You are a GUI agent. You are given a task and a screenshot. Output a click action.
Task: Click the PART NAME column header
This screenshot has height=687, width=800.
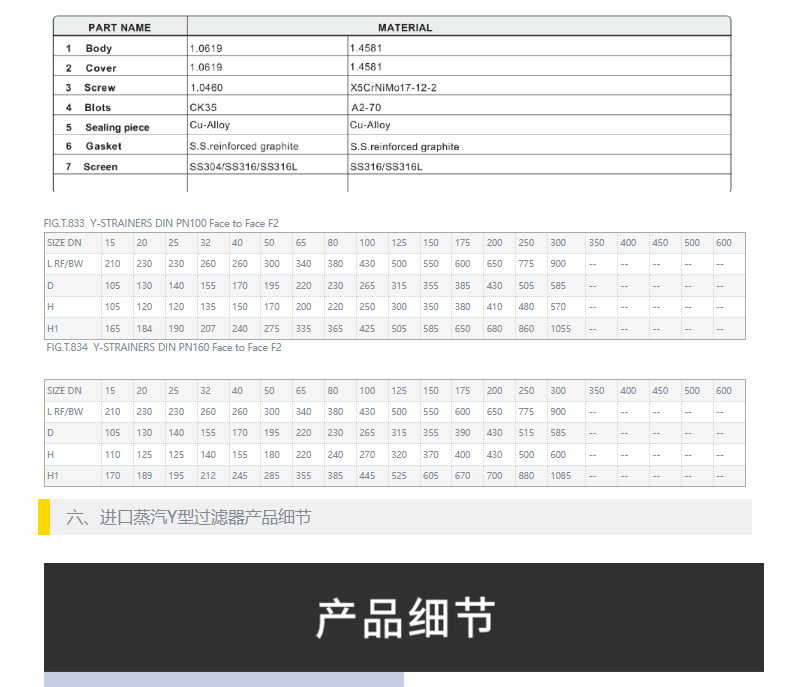click(119, 28)
